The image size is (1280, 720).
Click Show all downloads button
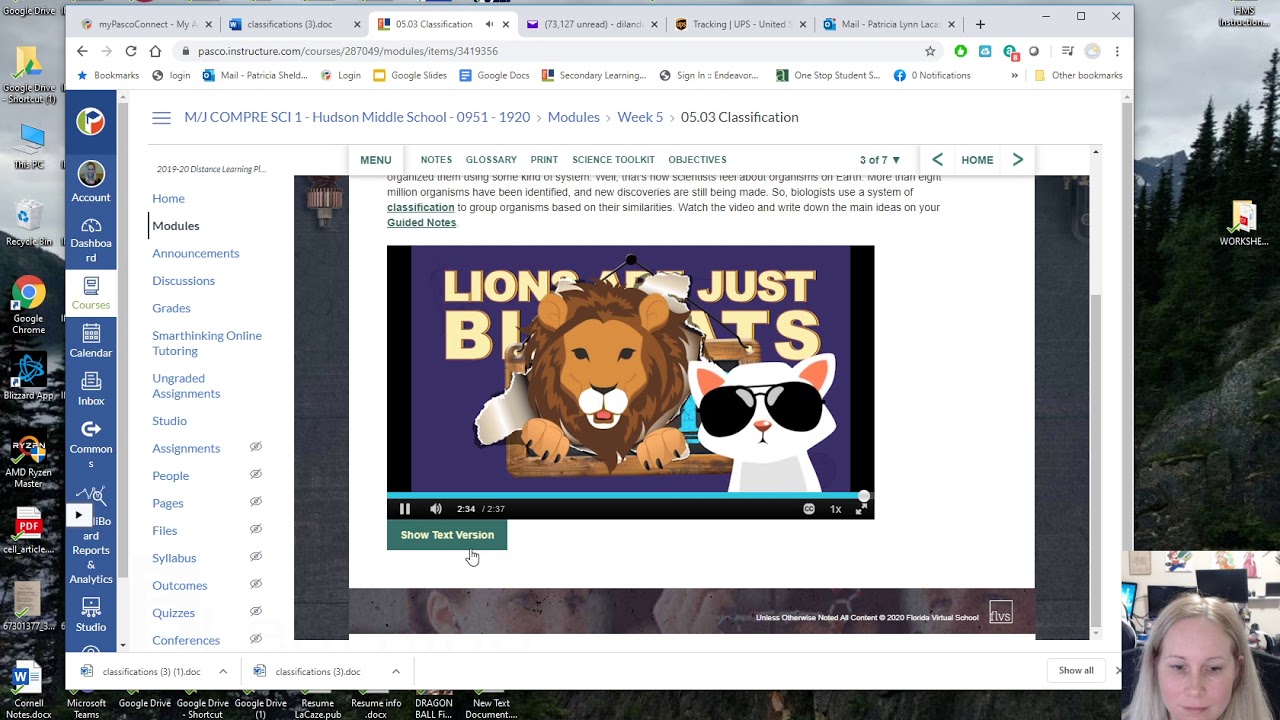click(x=1076, y=670)
